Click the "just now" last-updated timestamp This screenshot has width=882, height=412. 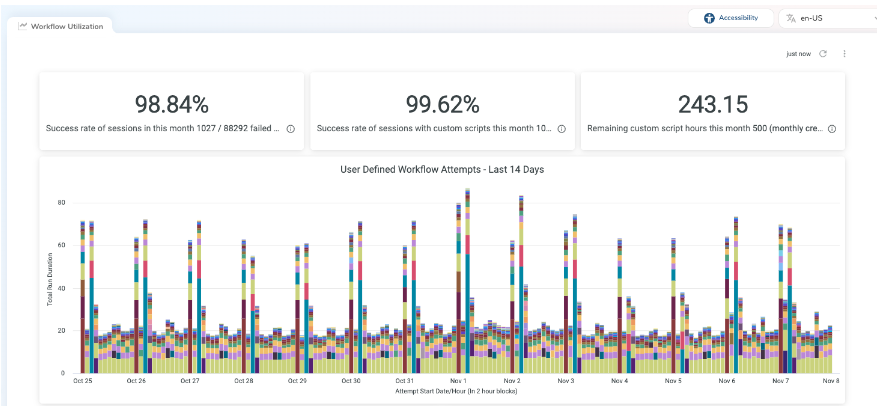(798, 54)
